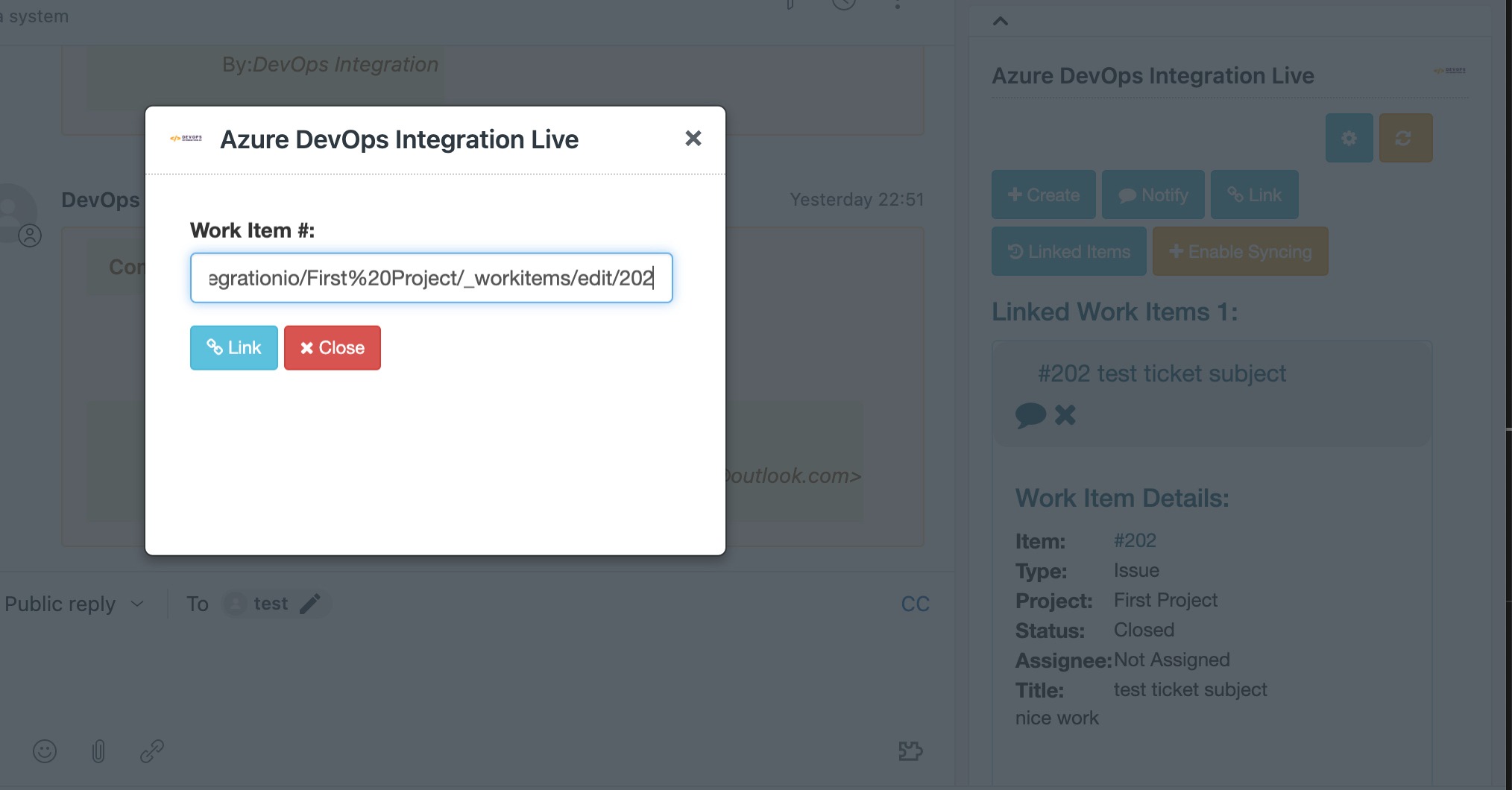Edit the recipient test pencil icon
The width and height of the screenshot is (1512, 790).
(310, 604)
